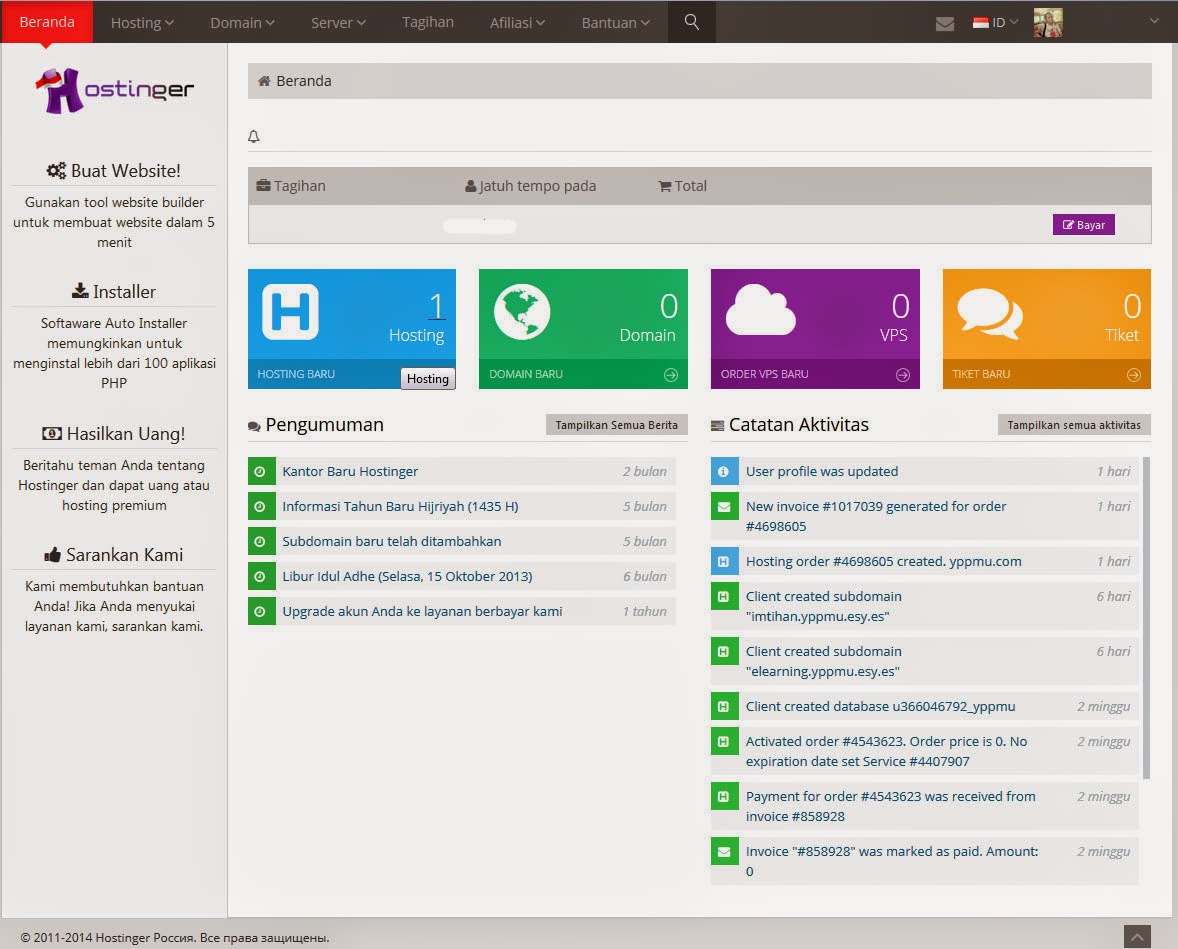Viewport: 1178px width, 949px height.
Task: Click the download icon beside Installer
Action: click(80, 290)
